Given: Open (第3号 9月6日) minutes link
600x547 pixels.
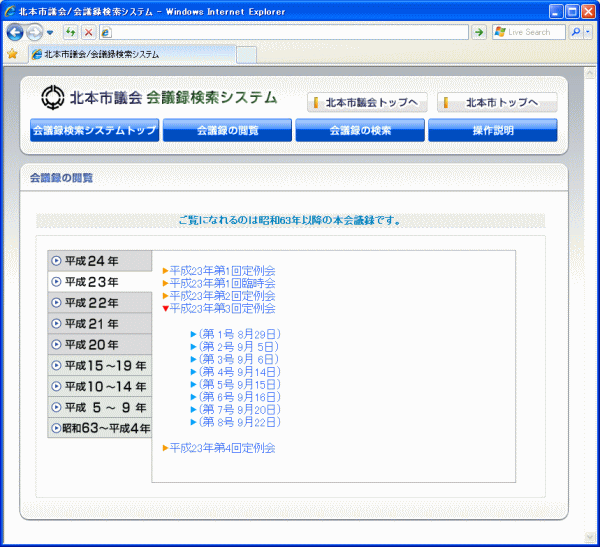Looking at the screenshot, I should (x=238, y=359).
